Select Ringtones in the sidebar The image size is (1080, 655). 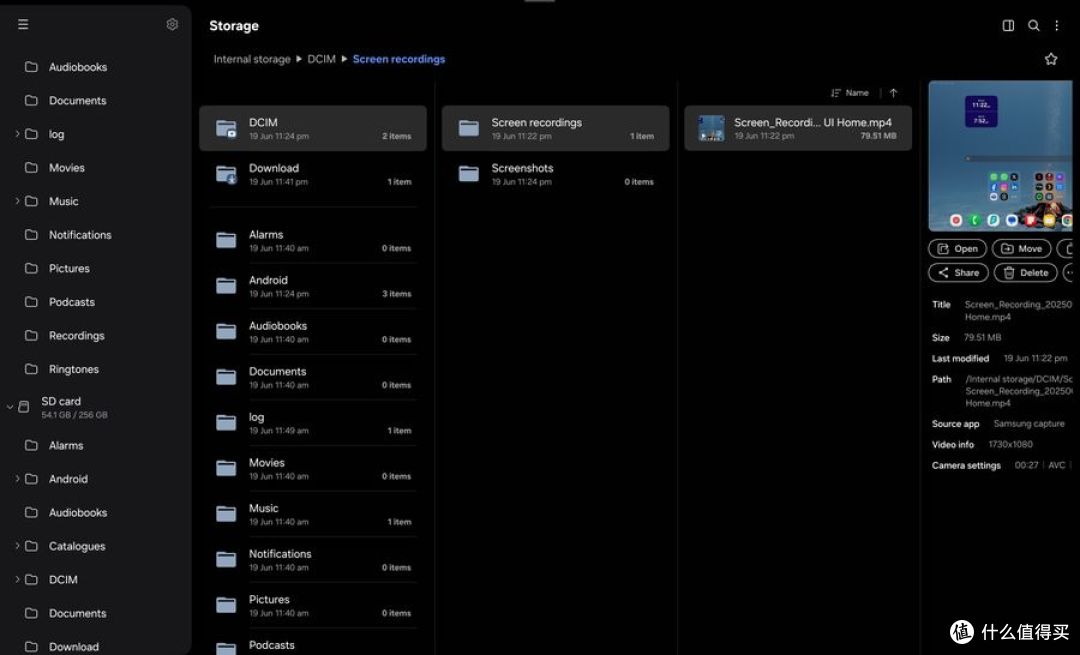point(74,369)
